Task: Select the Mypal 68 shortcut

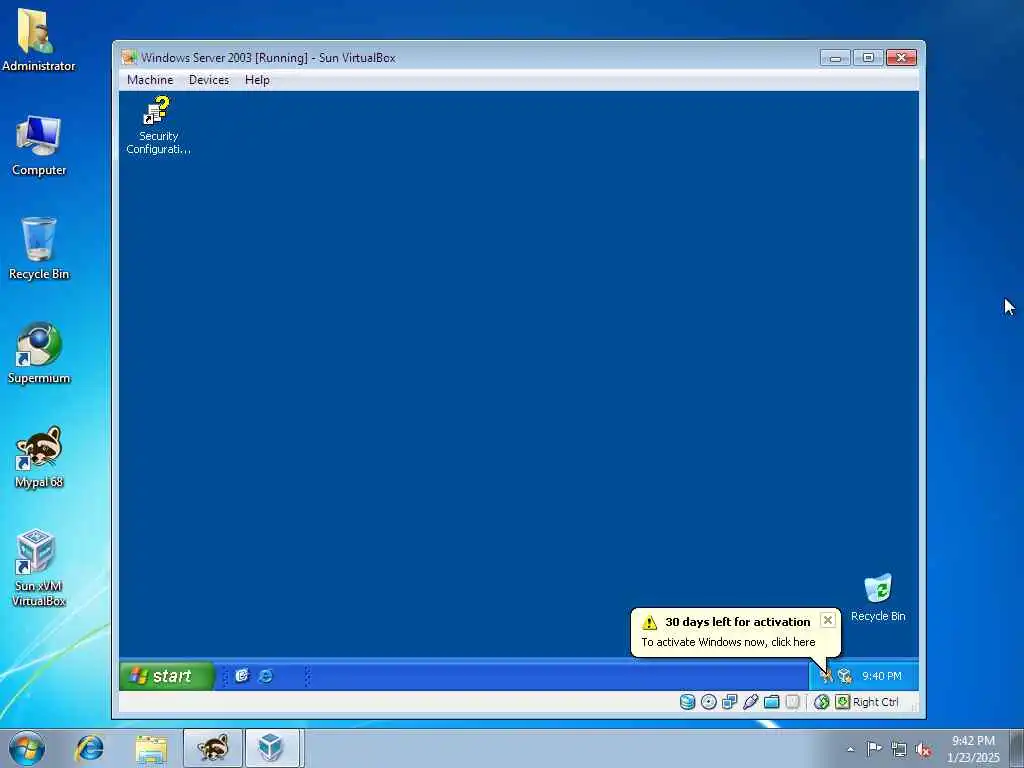Action: [39, 457]
